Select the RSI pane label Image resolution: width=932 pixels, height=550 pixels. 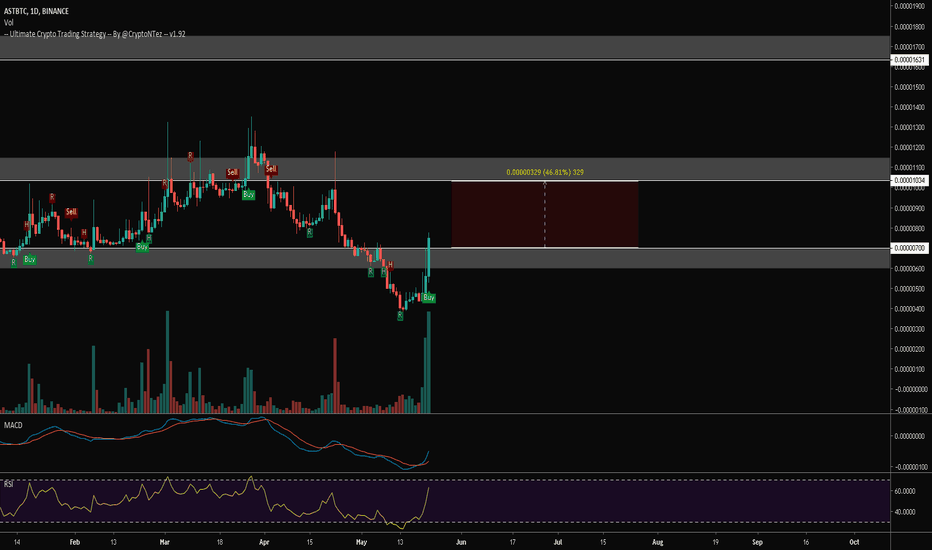(8, 484)
